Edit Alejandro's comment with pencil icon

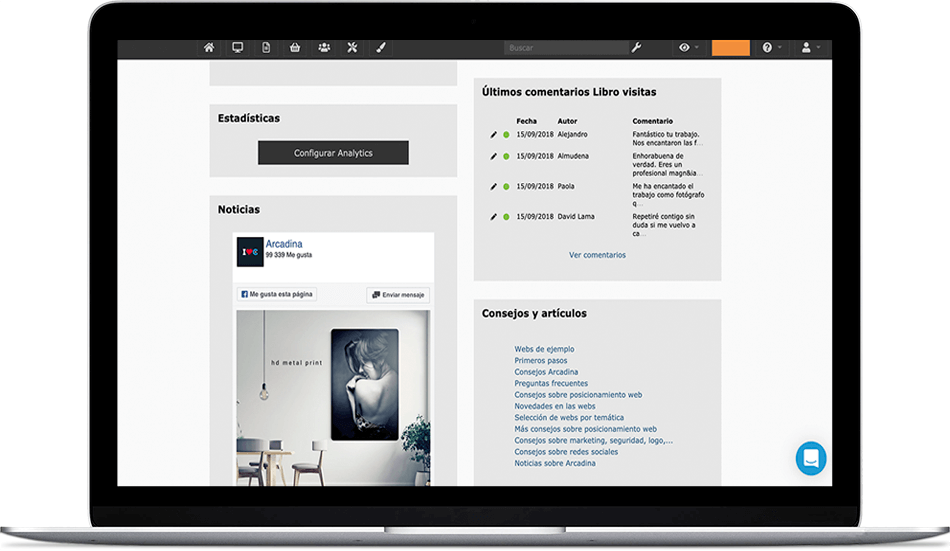(493, 135)
